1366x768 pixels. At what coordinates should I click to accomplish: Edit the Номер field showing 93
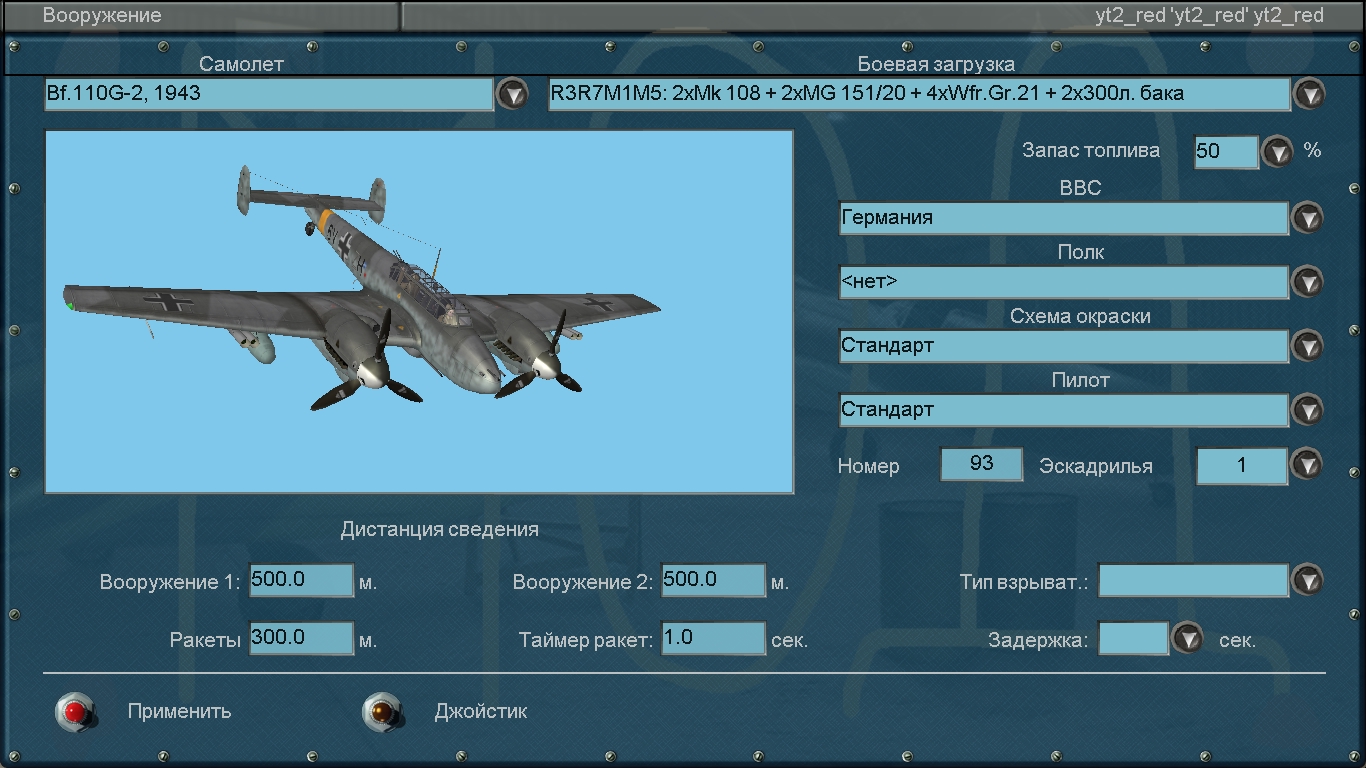tap(982, 464)
